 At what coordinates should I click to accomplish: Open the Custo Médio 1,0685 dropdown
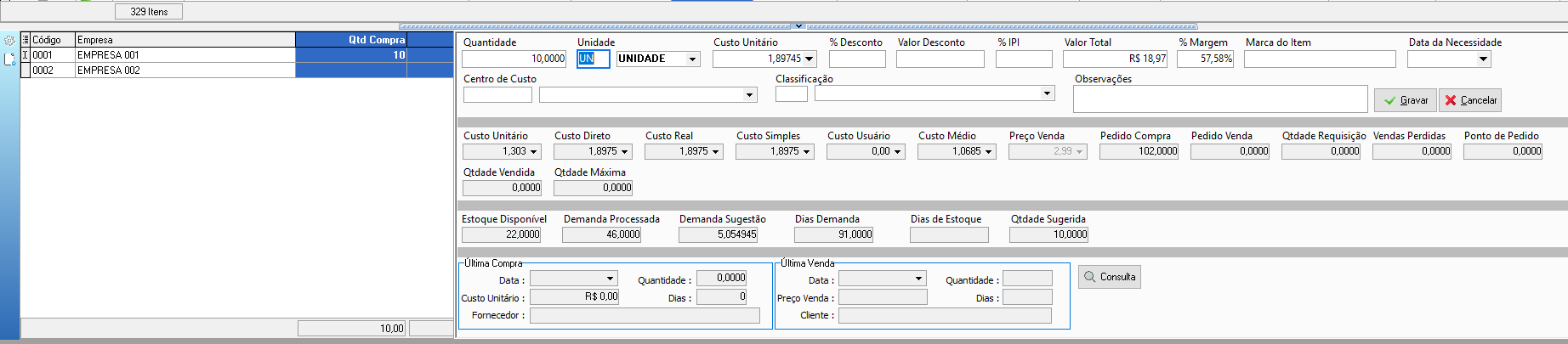(x=989, y=151)
